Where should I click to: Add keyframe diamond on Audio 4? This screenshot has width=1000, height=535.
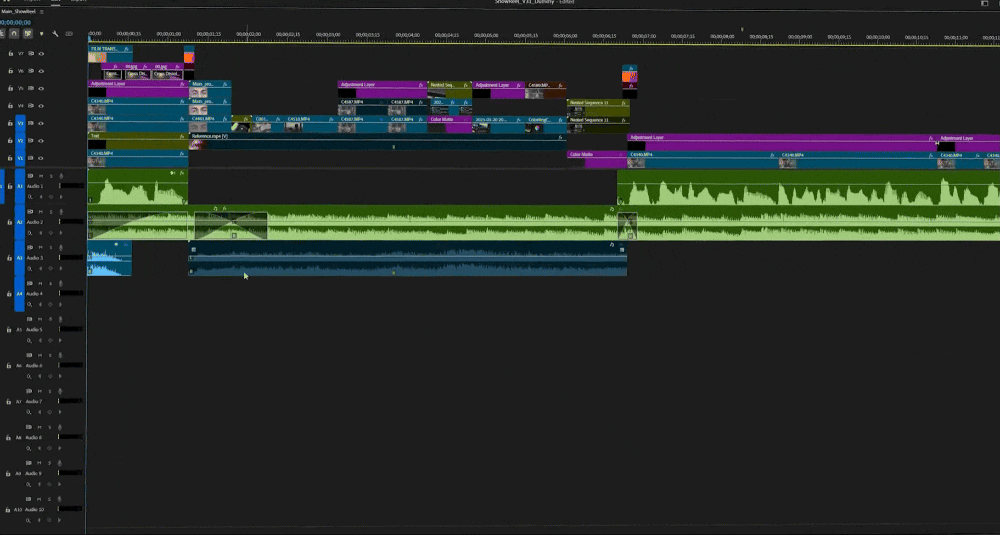50,304
